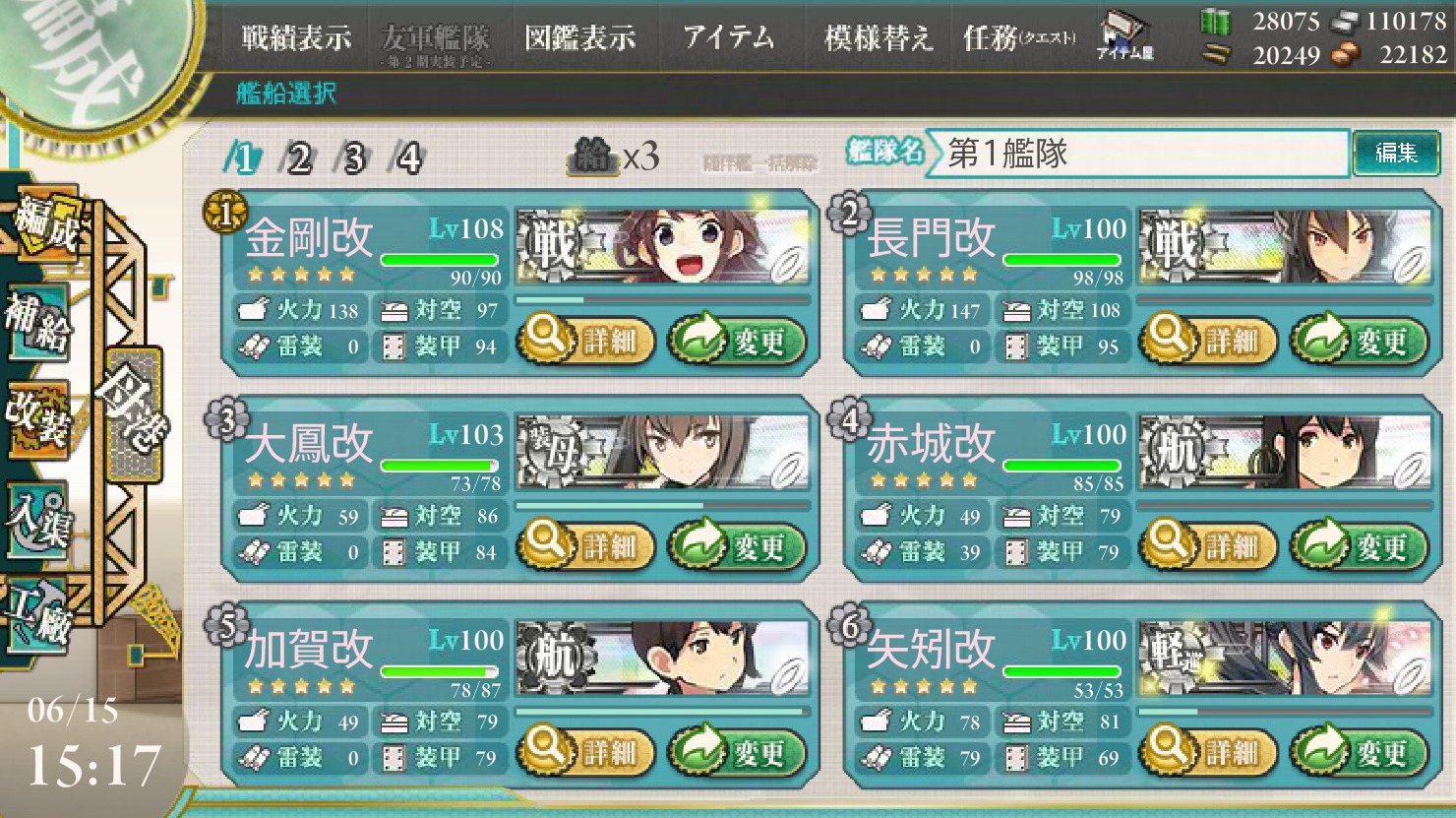
Task: Open the アイテム屋 item shop icon
Action: point(1124,36)
